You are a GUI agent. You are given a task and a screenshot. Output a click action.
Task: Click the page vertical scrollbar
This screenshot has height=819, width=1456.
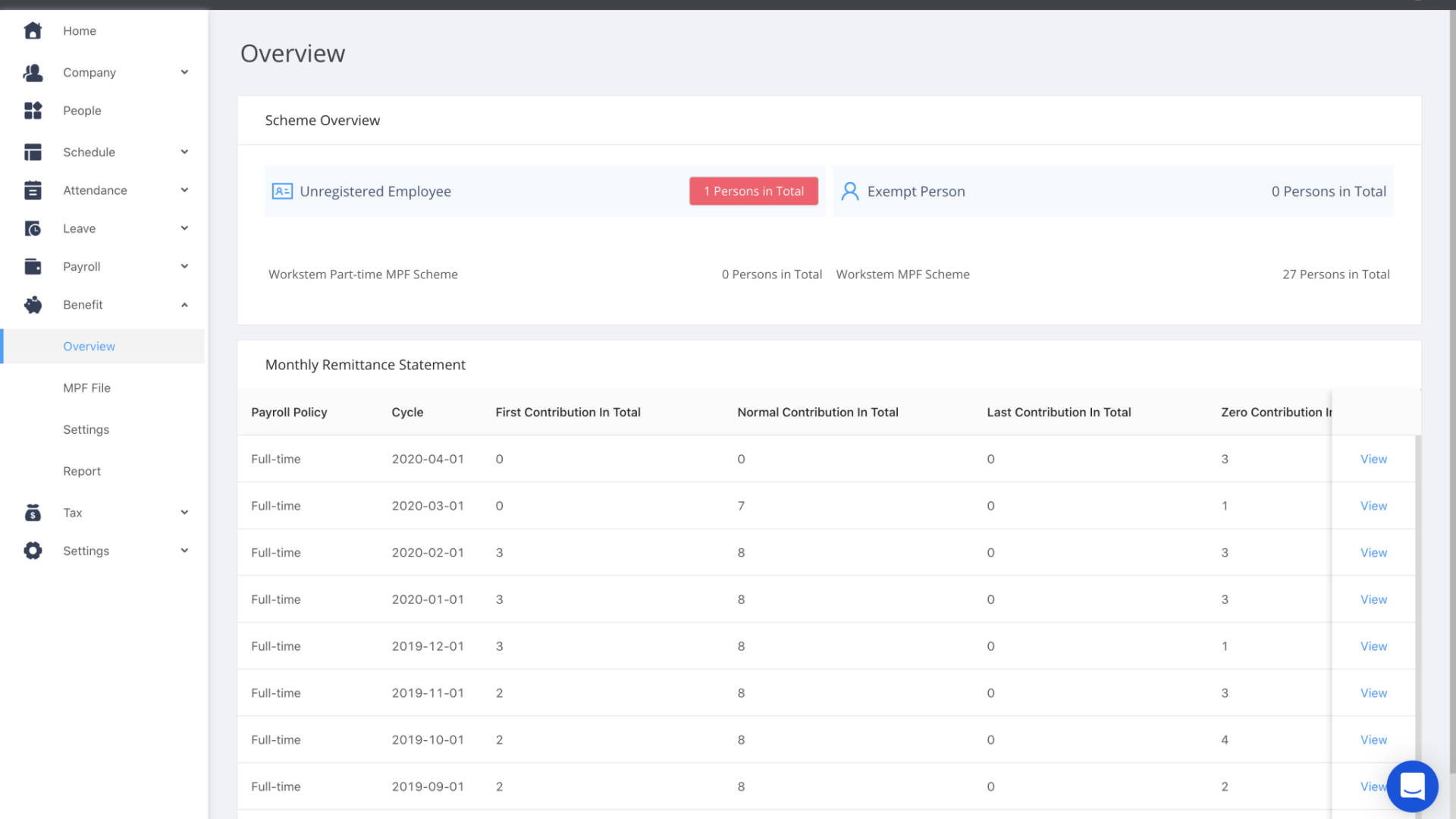pos(1451,379)
